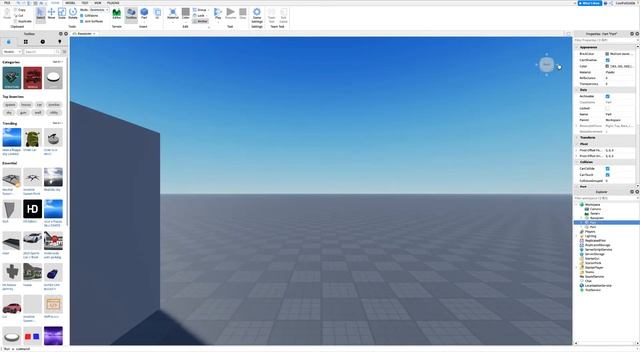
Task: Expand the Transform property section
Action: click(x=577, y=138)
